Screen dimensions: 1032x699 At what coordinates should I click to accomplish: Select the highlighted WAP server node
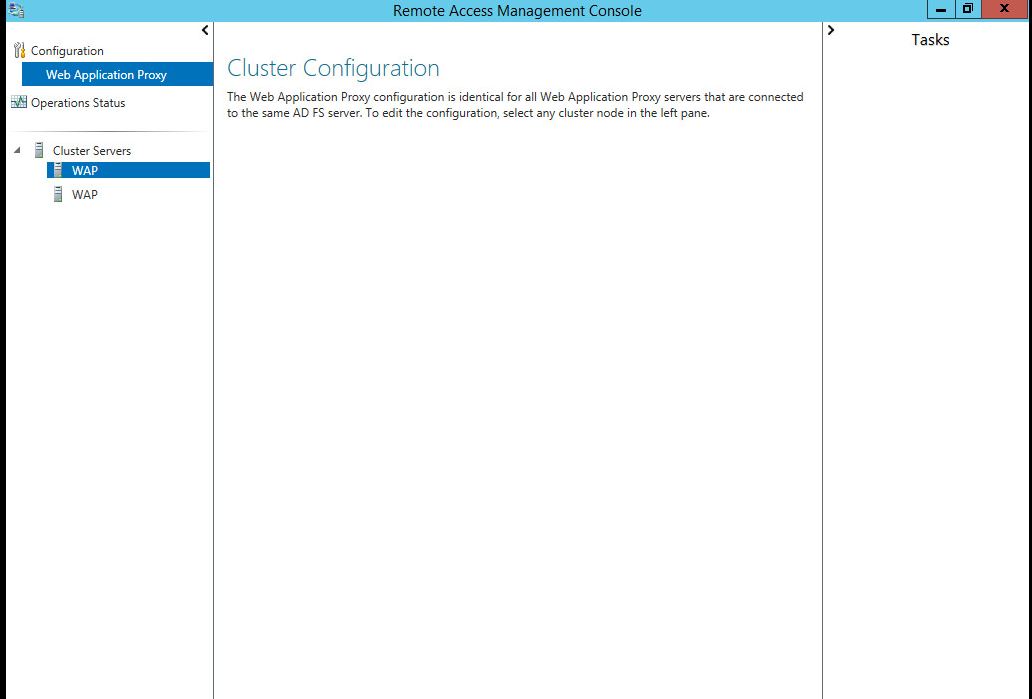[x=128, y=170]
